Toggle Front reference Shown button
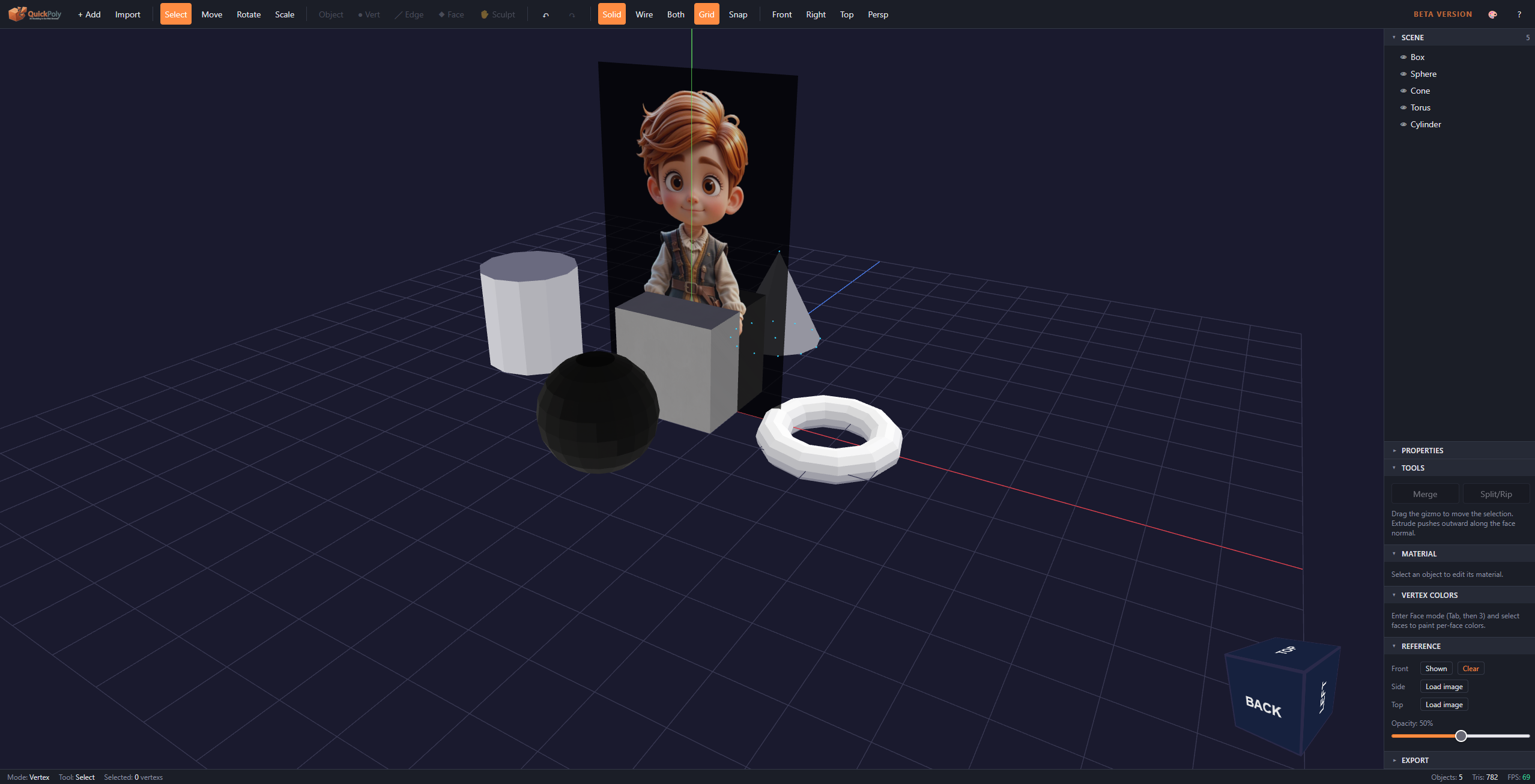1535x784 pixels. (1436, 668)
